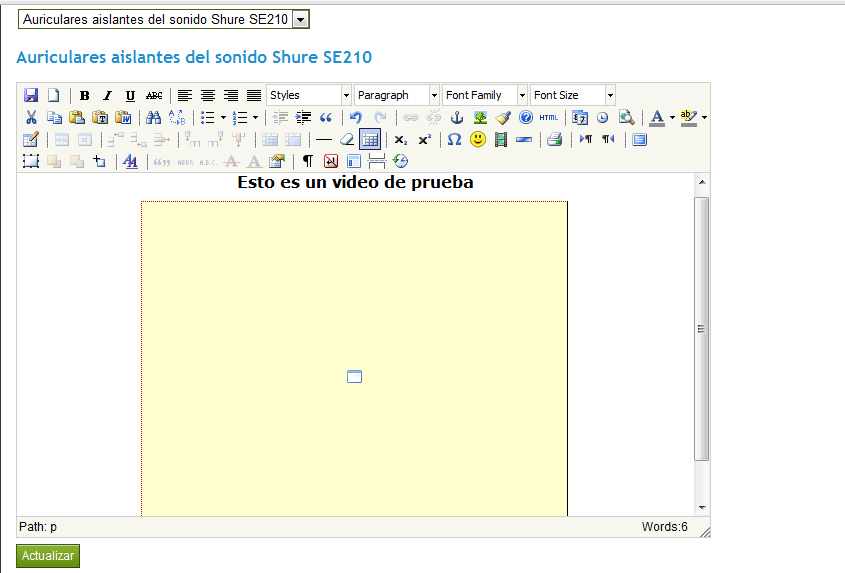Insert a horizontal rule line
The width and height of the screenshot is (845, 573).
coord(323,140)
